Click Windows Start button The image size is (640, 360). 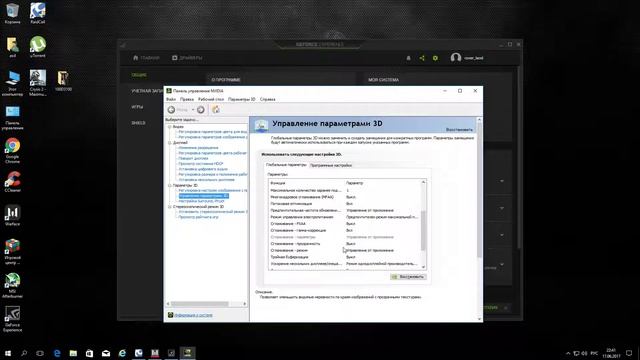[8, 353]
